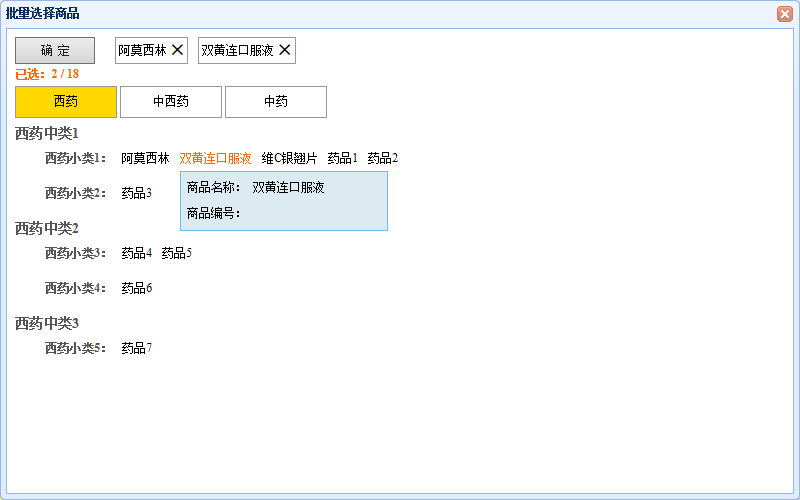Viewport: 800px width, 500px height.
Task: Deselect highlighted 双黄连口服液 in product list
Action: (x=215, y=158)
